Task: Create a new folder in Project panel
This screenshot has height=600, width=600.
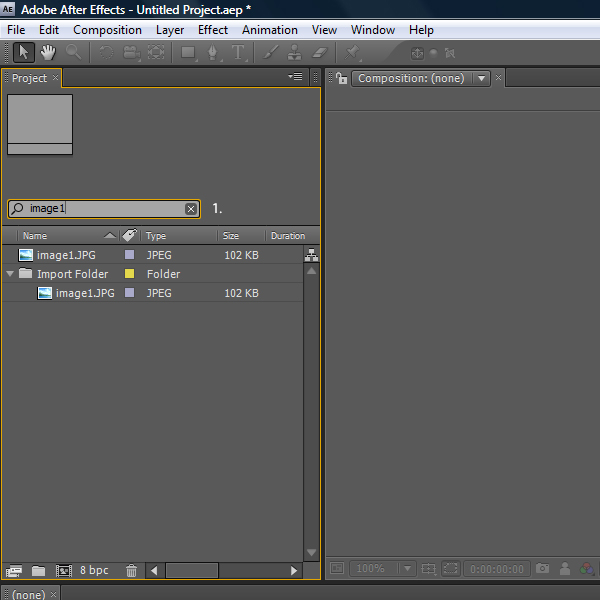Action: tap(38, 571)
